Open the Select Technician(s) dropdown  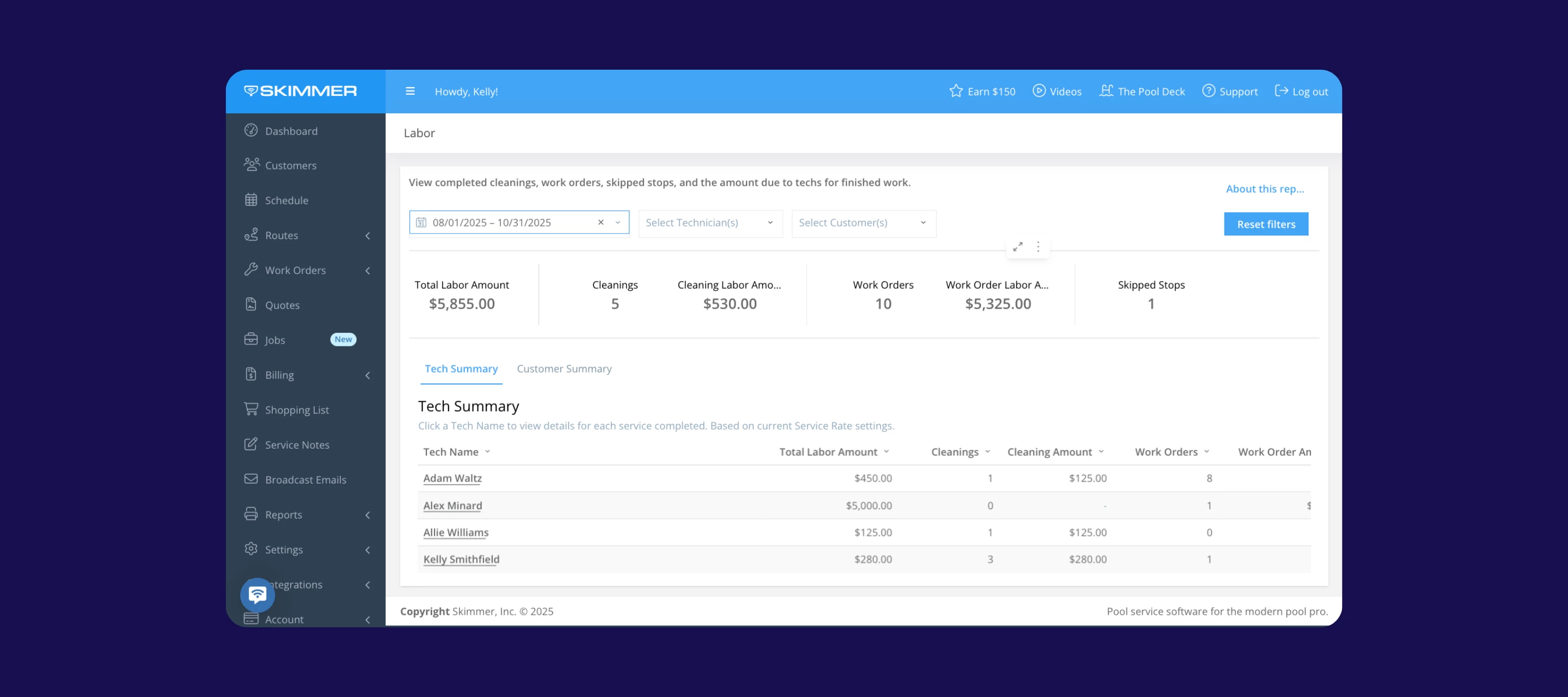click(710, 223)
